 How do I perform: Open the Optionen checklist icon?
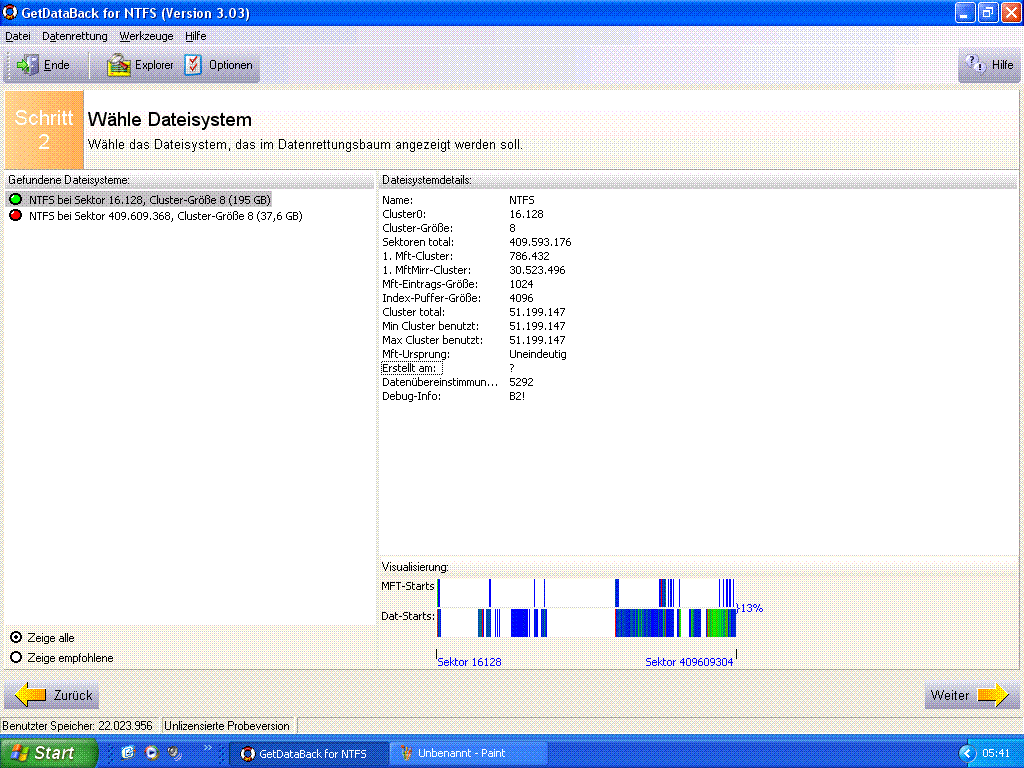(x=193, y=65)
